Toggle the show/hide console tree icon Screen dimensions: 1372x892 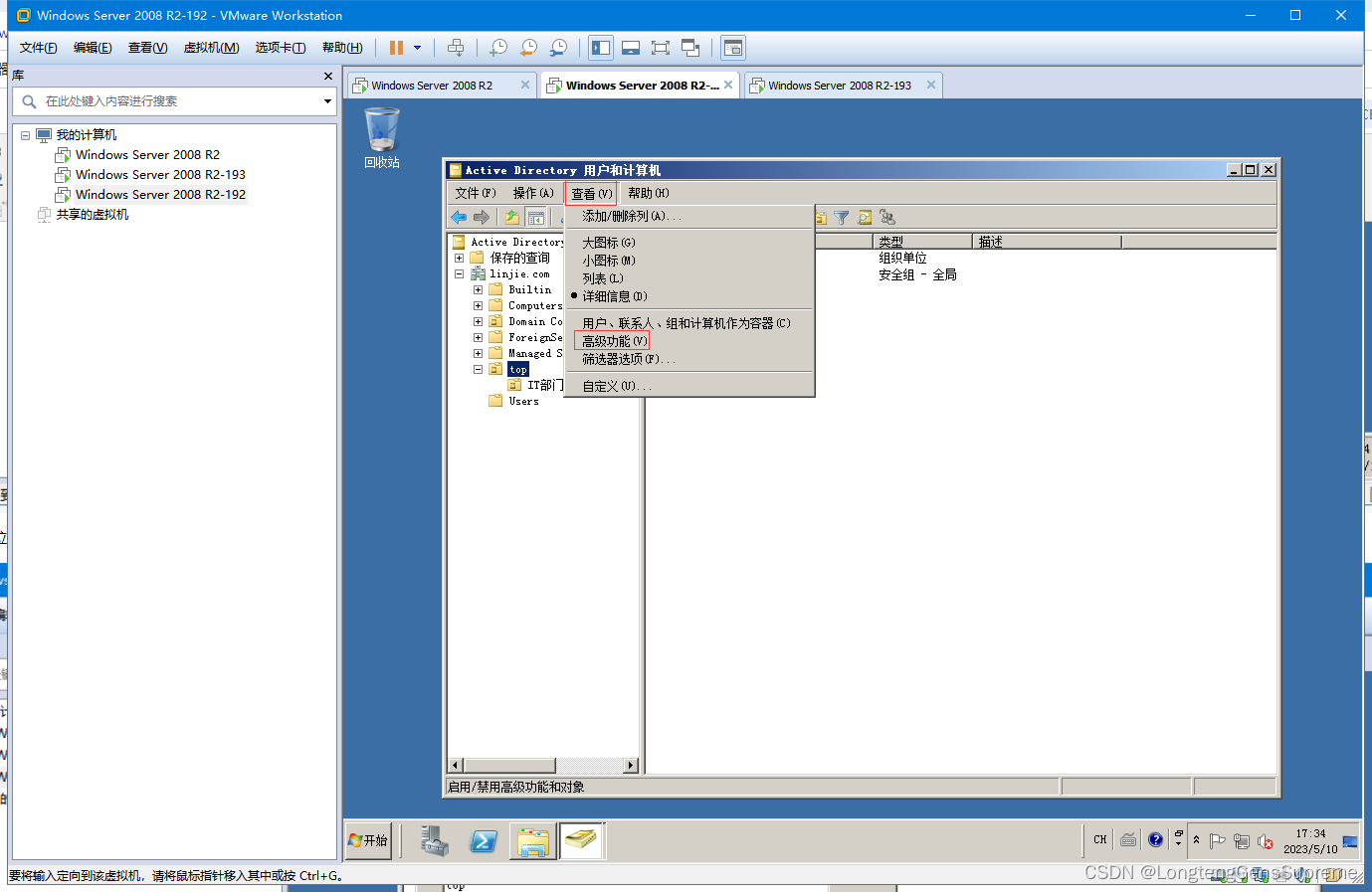click(536, 217)
